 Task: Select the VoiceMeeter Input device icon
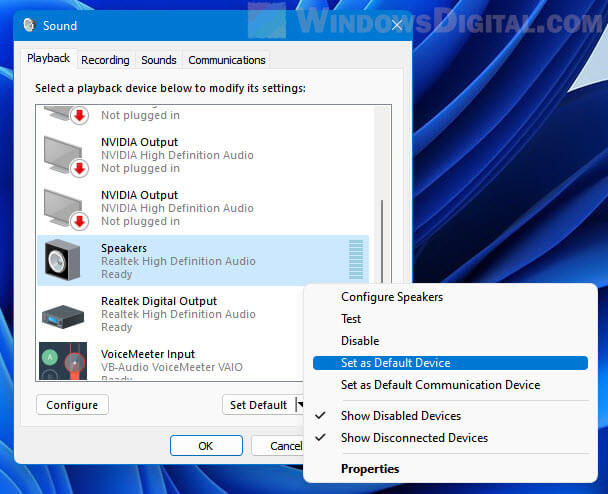point(63,361)
